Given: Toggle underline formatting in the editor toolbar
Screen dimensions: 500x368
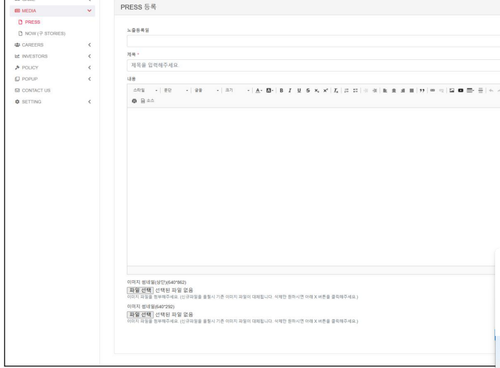Looking at the screenshot, I should (299, 90).
